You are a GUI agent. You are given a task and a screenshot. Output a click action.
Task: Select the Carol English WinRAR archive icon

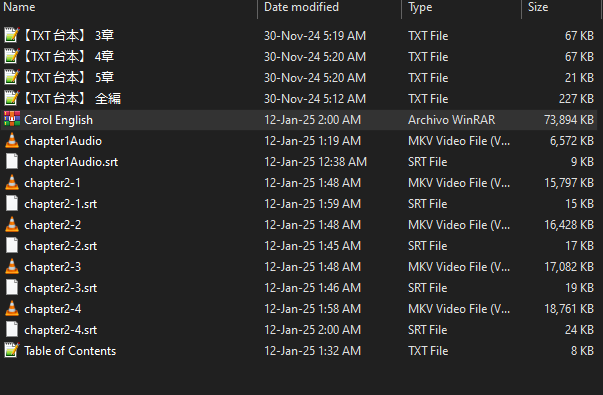click(12, 120)
